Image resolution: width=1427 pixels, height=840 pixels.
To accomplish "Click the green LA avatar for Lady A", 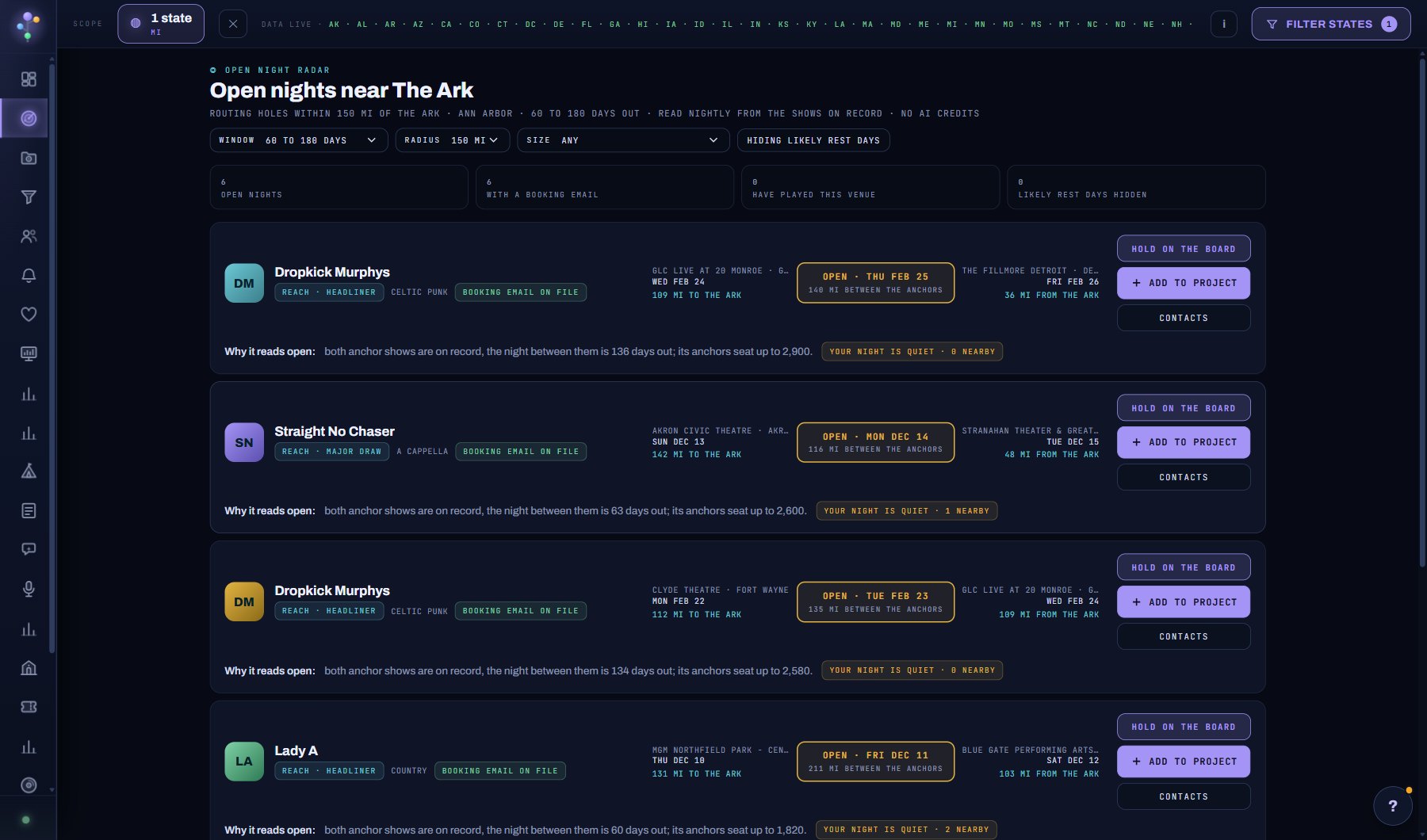I will coord(244,762).
